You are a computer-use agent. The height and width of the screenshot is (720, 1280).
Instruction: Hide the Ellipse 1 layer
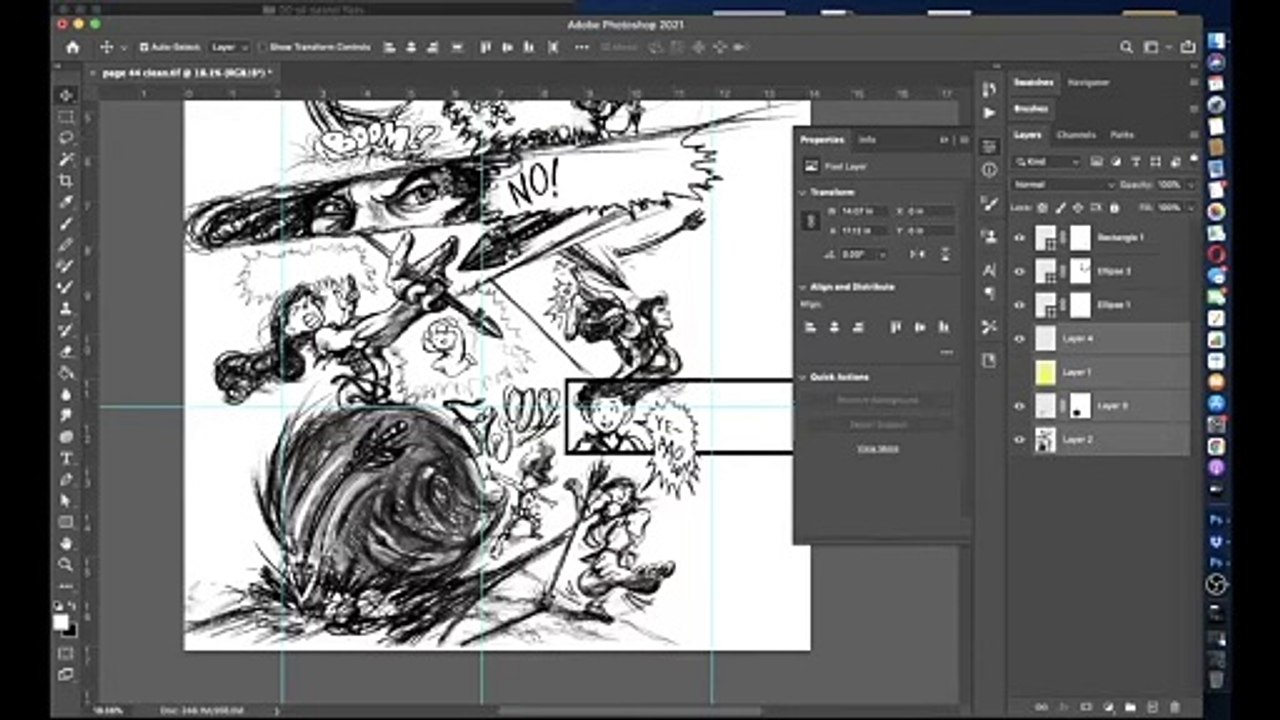point(1019,305)
